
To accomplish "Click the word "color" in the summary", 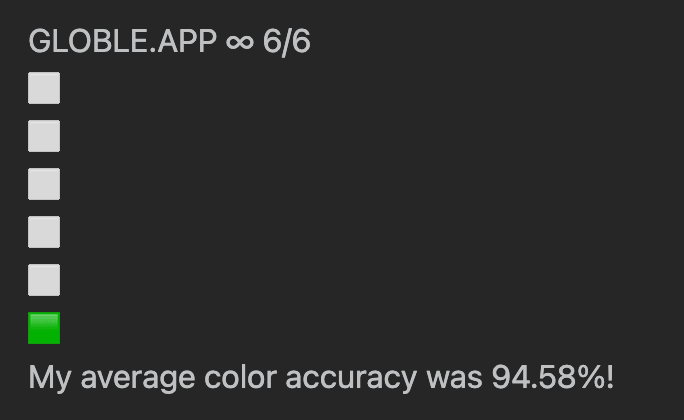I will tap(238, 378).
